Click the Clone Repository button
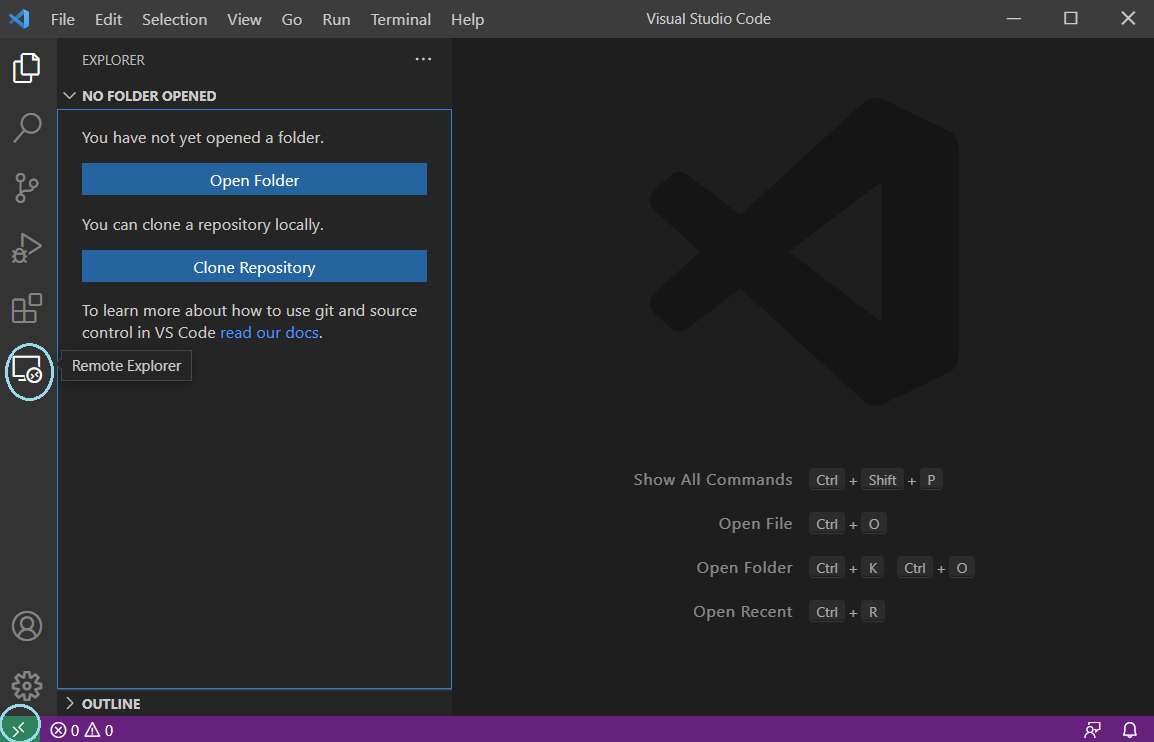The width and height of the screenshot is (1154, 742). 254,266
